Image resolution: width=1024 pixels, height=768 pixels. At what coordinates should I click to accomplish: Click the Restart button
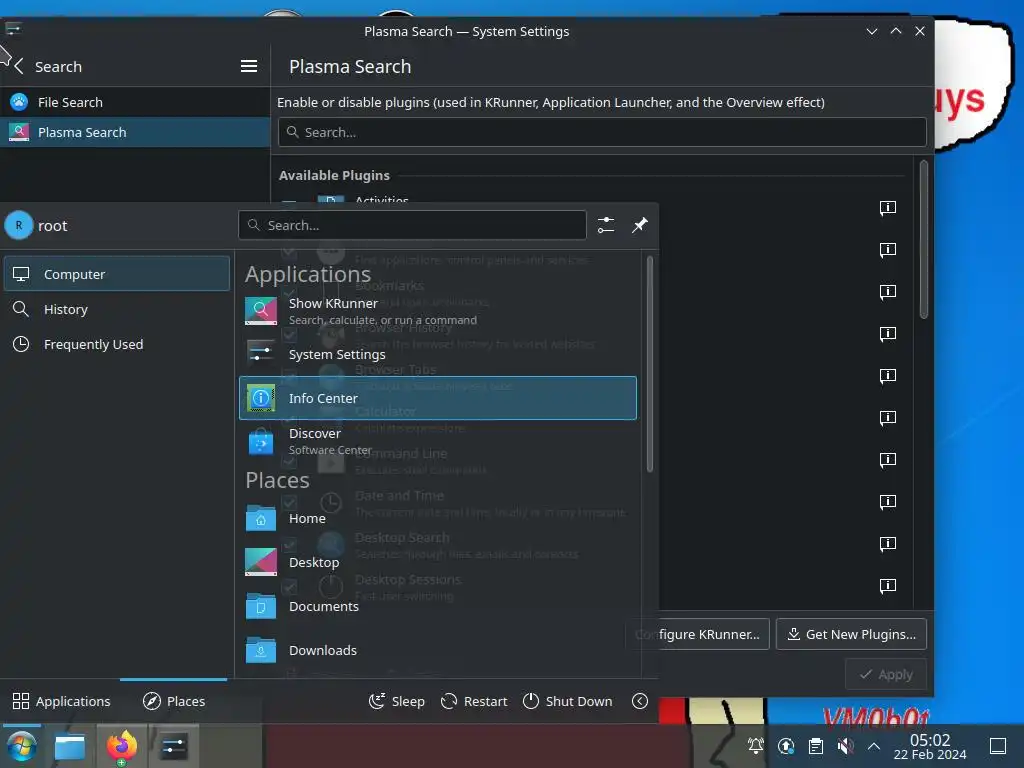(x=474, y=701)
